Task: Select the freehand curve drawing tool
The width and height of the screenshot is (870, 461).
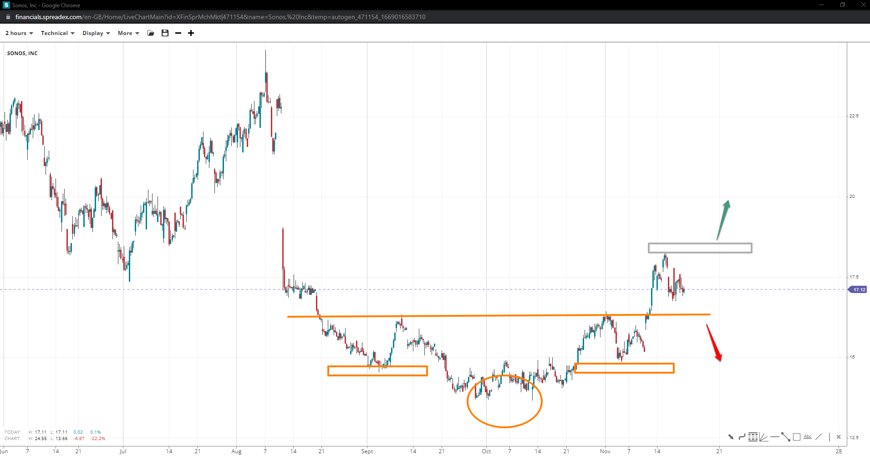Action: (x=742, y=437)
